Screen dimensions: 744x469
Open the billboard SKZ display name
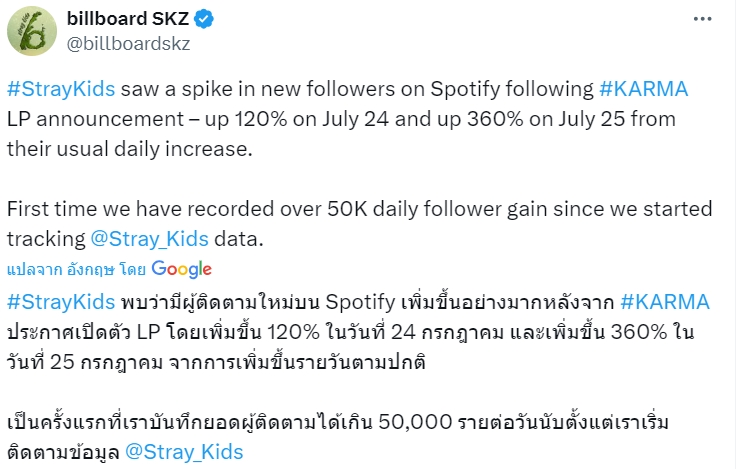pos(128,19)
